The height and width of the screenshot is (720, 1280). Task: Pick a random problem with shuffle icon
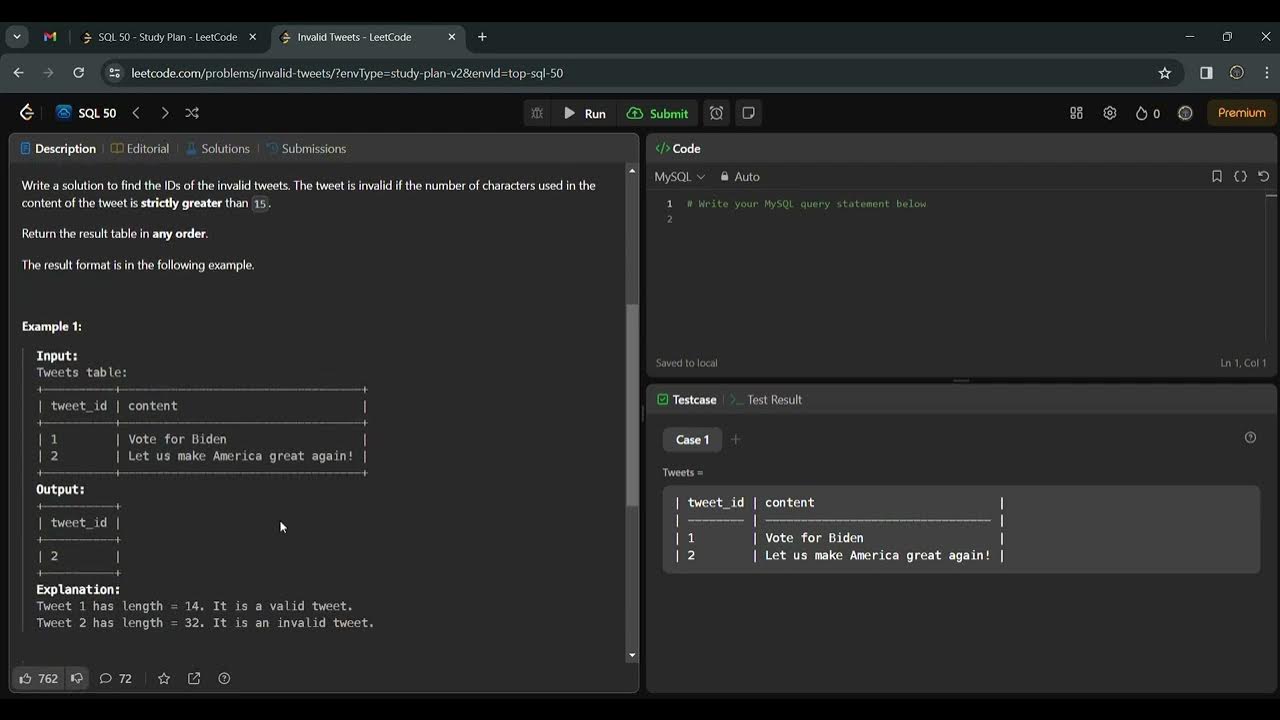(192, 113)
